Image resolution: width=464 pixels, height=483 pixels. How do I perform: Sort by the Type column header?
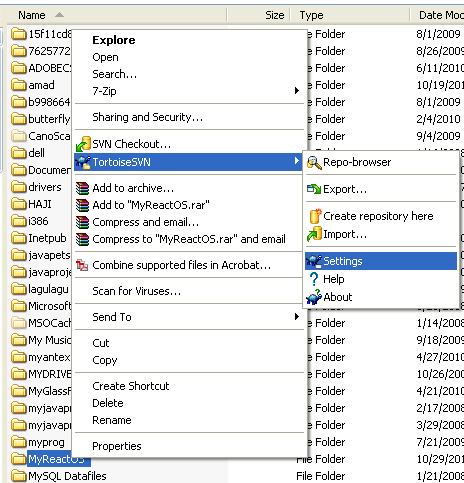pos(350,15)
